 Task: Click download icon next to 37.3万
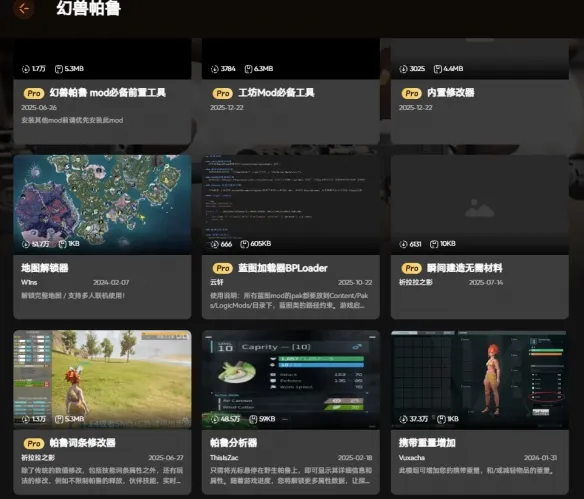click(403, 419)
